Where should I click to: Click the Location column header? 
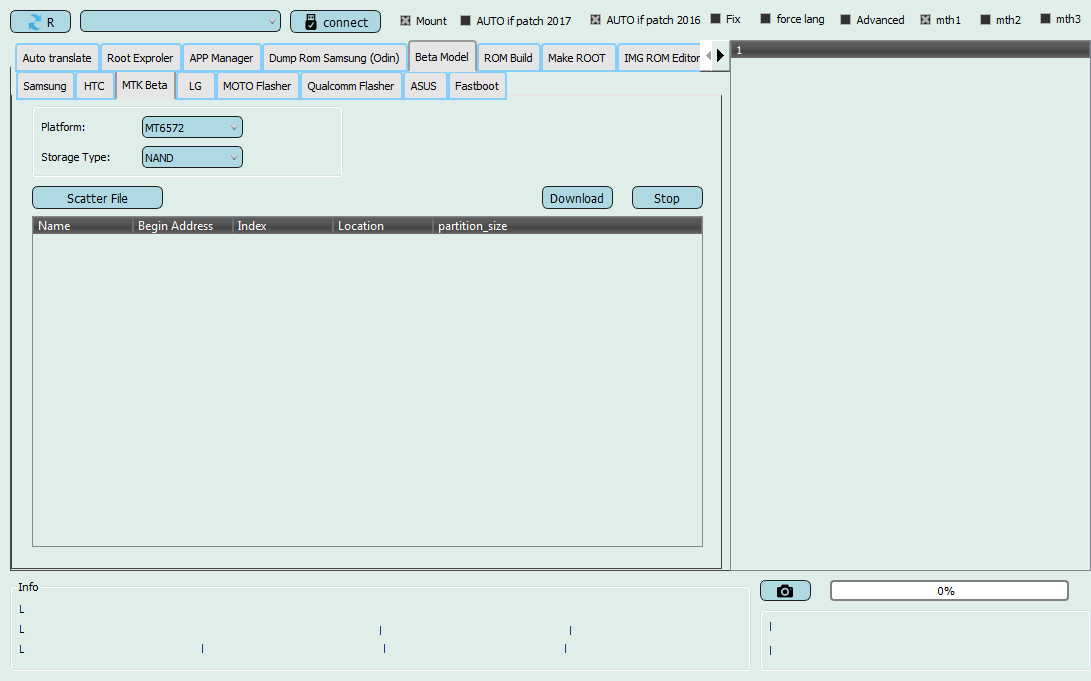383,225
